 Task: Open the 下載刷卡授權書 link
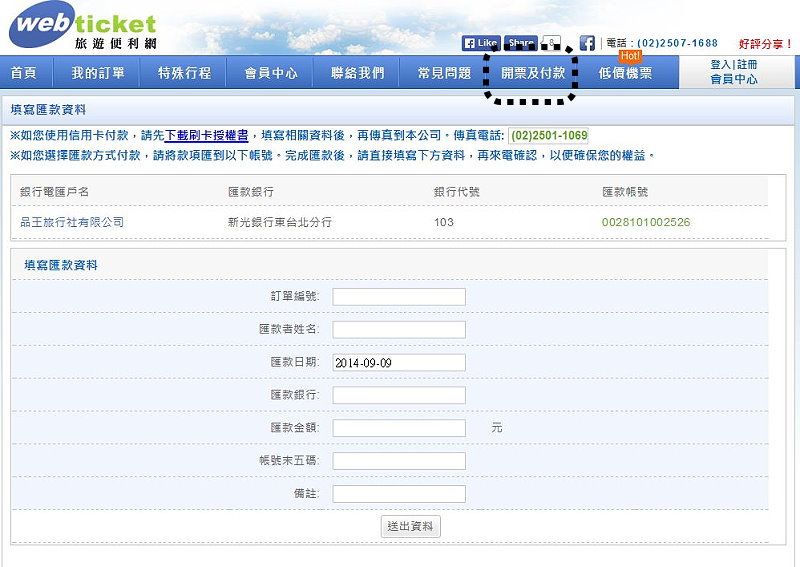point(206,135)
